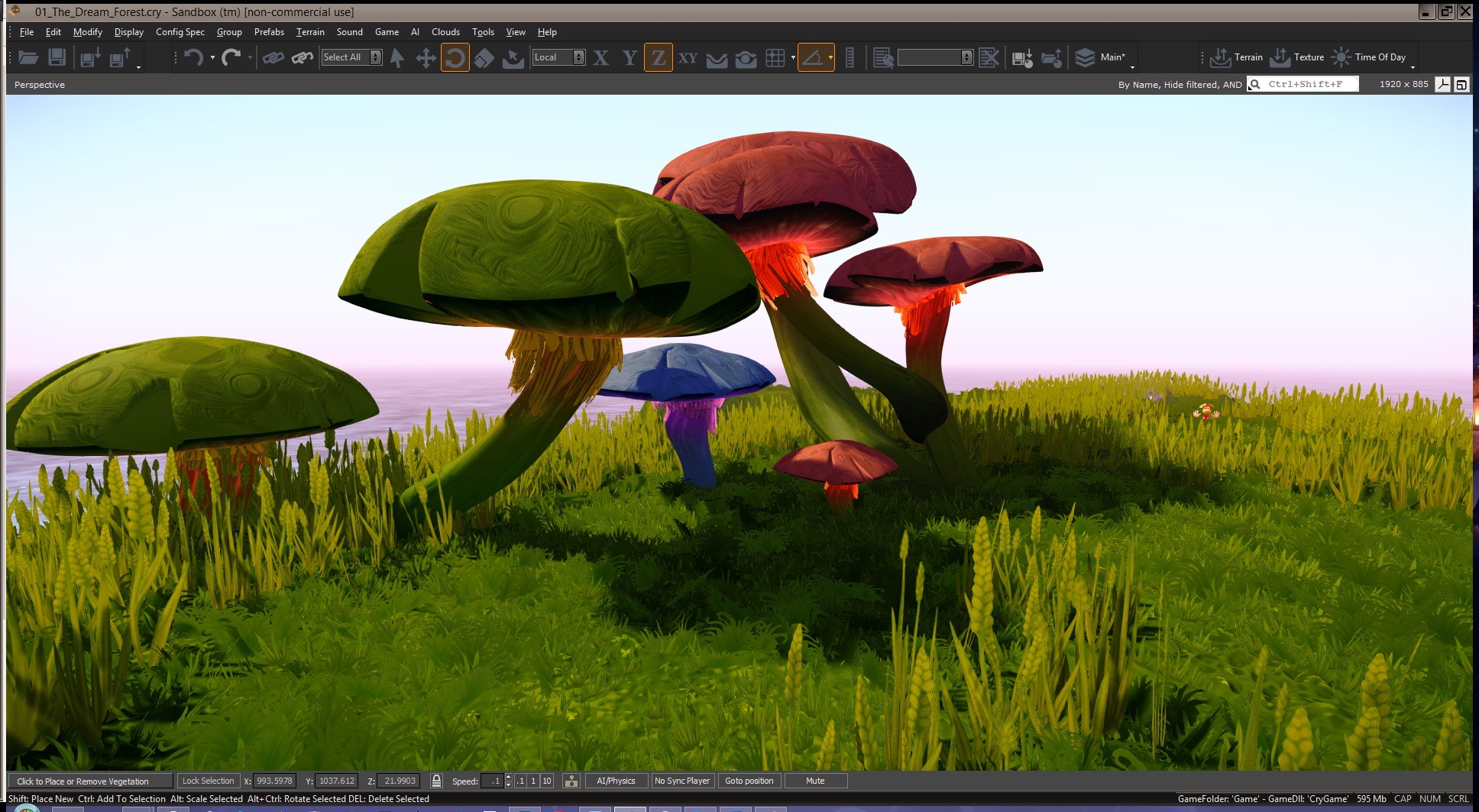Click the Link objects chain icon
Viewport: 1479px width, 812px height.
(x=273, y=57)
